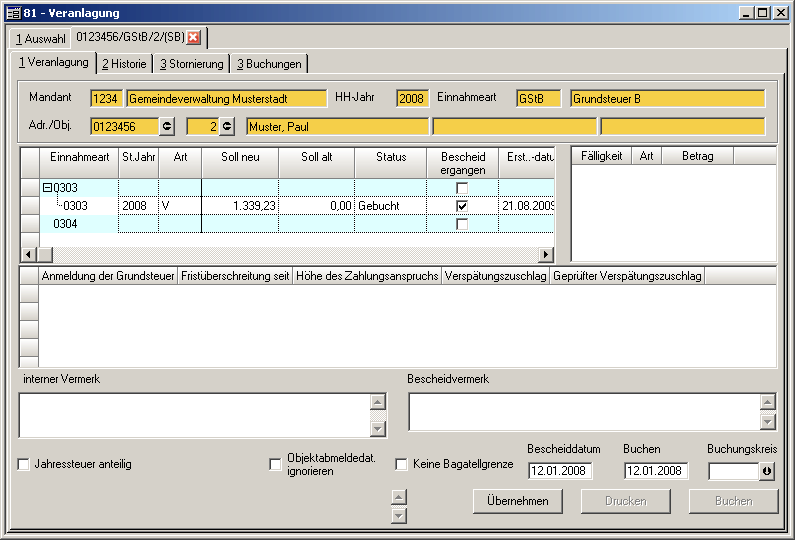
Task: Click into the Bescheiddatum date field
Action: click(x=559, y=471)
